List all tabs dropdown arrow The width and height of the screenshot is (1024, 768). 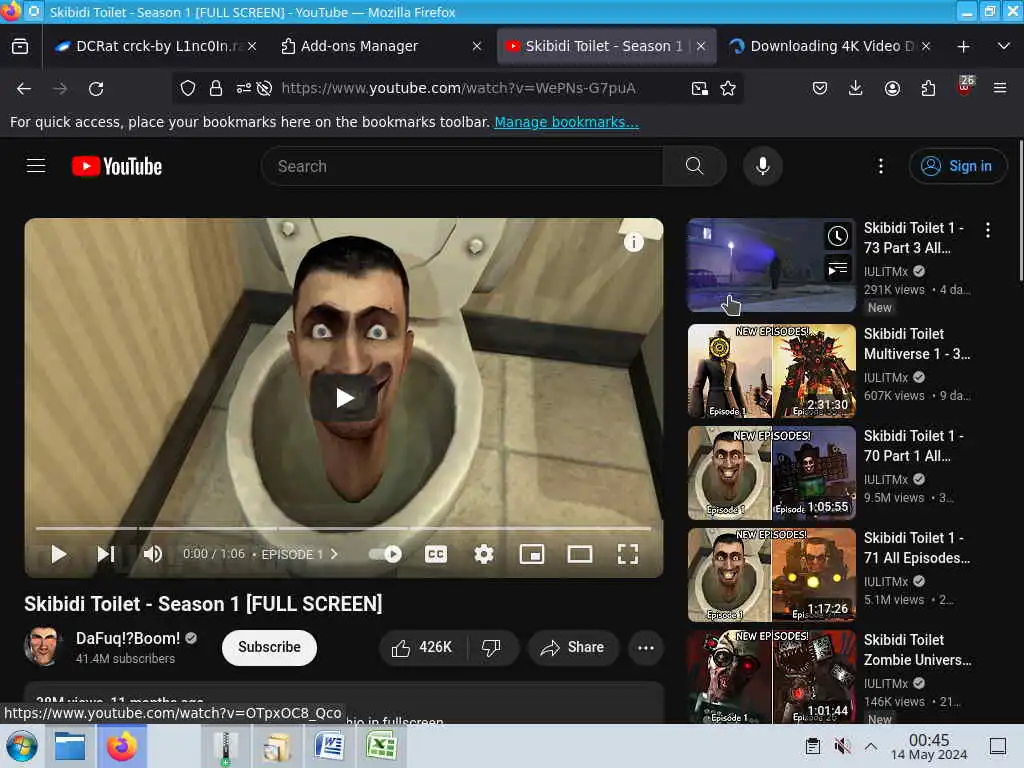tap(1004, 46)
